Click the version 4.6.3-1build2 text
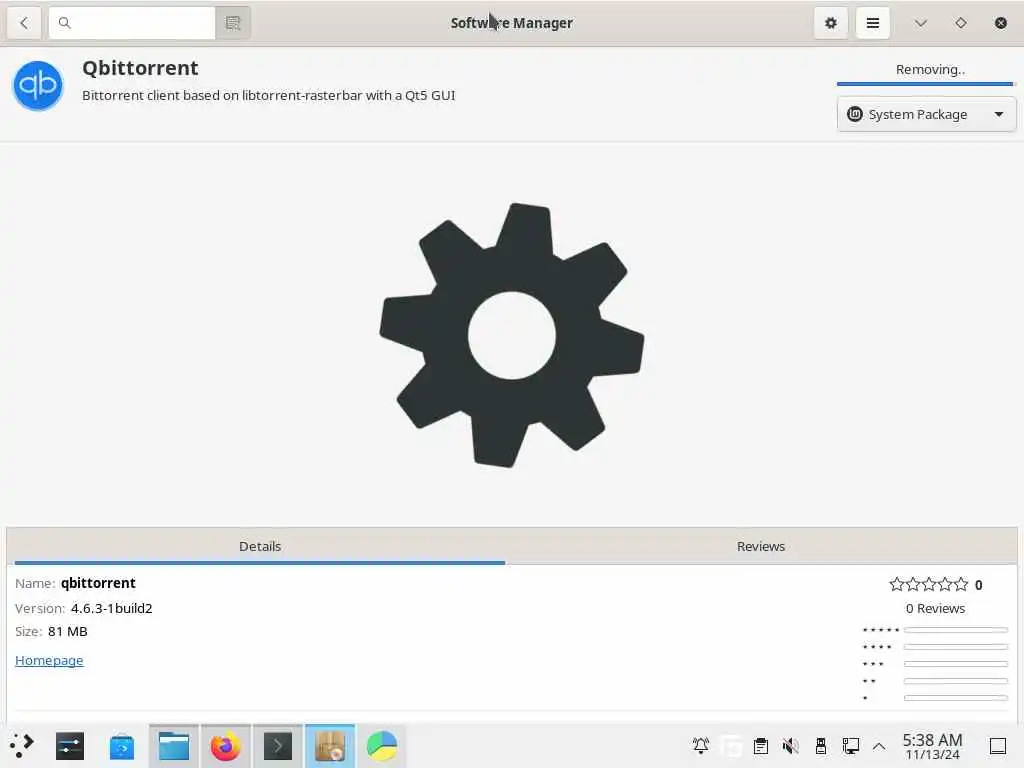This screenshot has width=1024, height=768. pyautogui.click(x=112, y=609)
